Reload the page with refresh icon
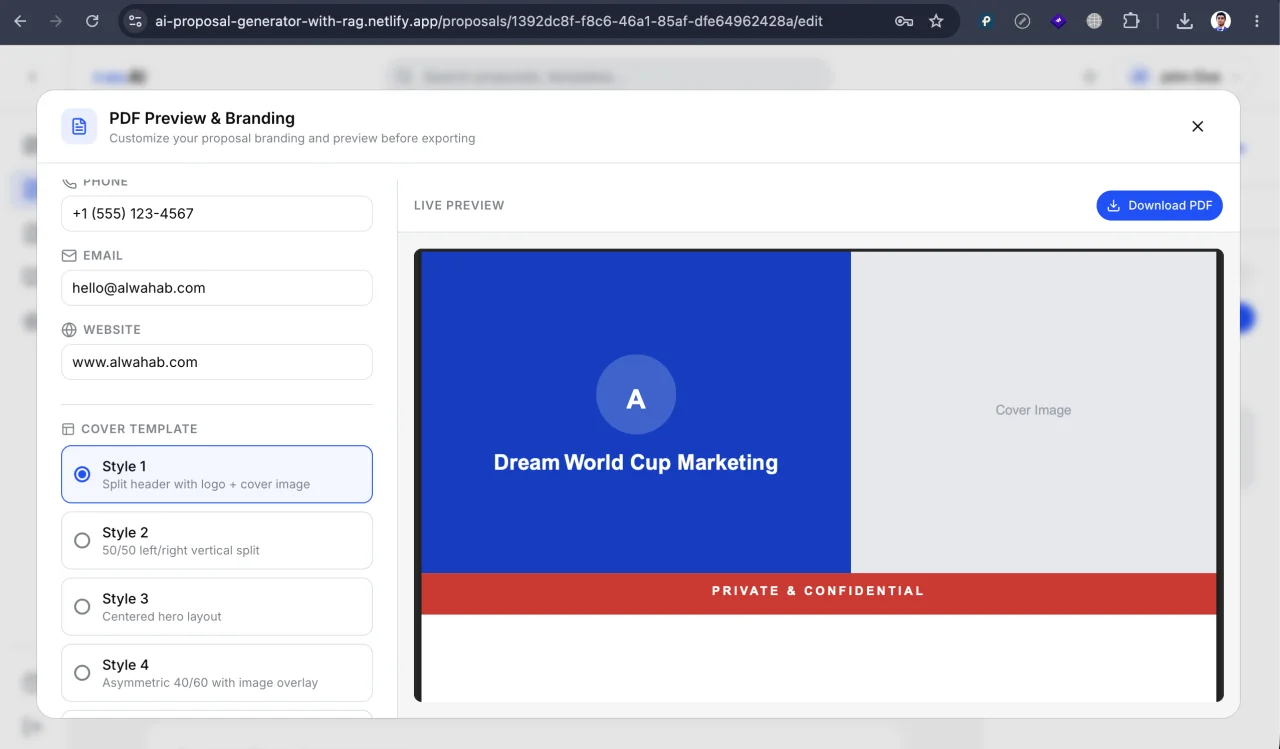The width and height of the screenshot is (1280, 749). point(92,20)
